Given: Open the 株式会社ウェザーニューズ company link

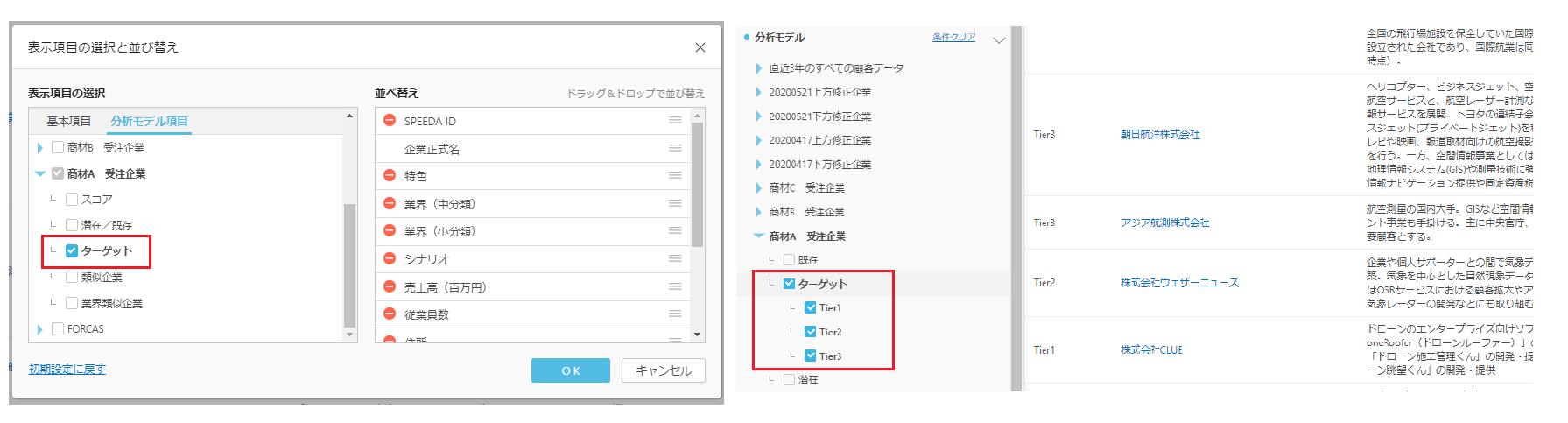Looking at the screenshot, I should pyautogui.click(x=1179, y=283).
